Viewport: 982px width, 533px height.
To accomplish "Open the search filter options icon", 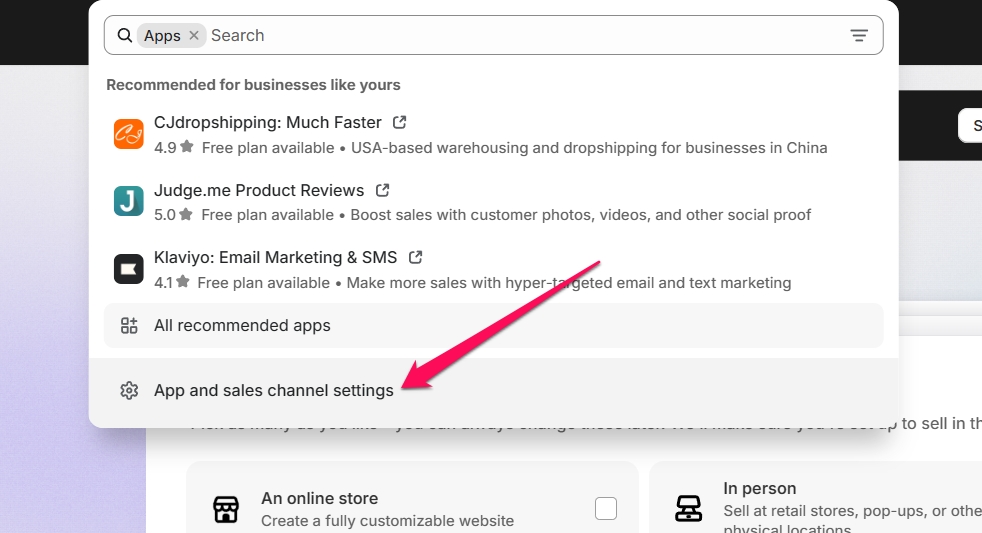I will (x=859, y=35).
